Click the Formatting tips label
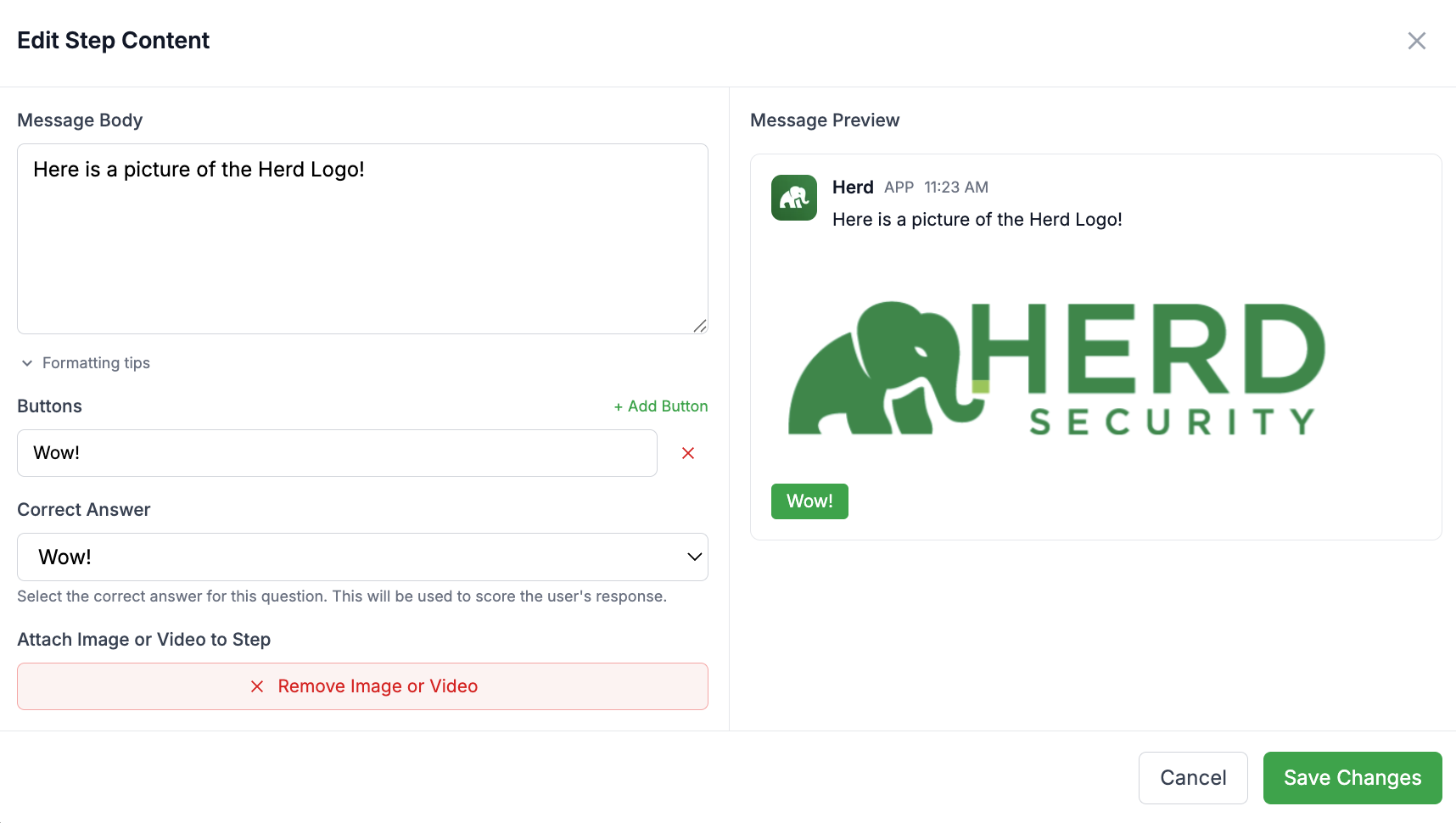The width and height of the screenshot is (1456, 823). 96,363
